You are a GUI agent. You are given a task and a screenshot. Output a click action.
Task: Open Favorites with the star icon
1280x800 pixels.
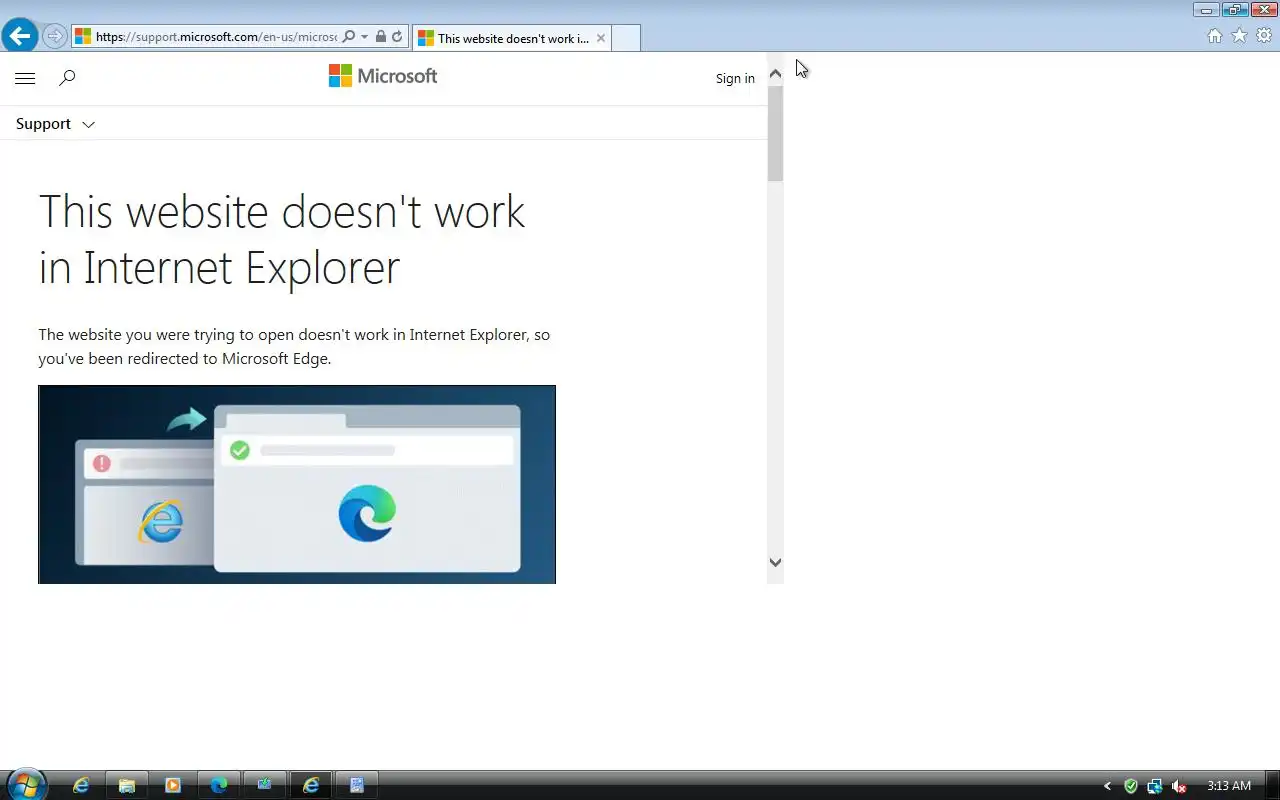[1240, 36]
